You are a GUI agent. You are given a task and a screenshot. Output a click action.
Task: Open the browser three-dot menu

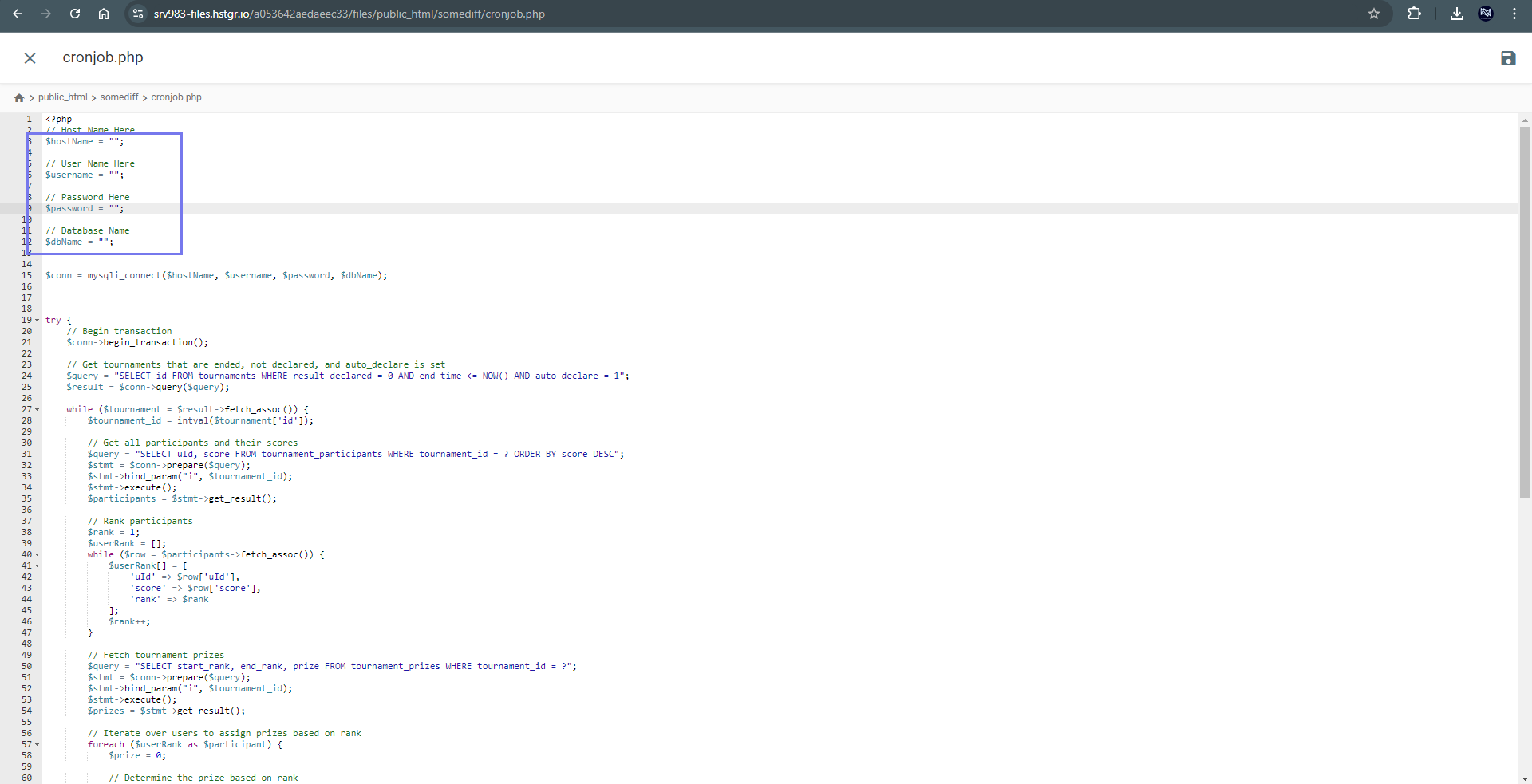point(1514,14)
